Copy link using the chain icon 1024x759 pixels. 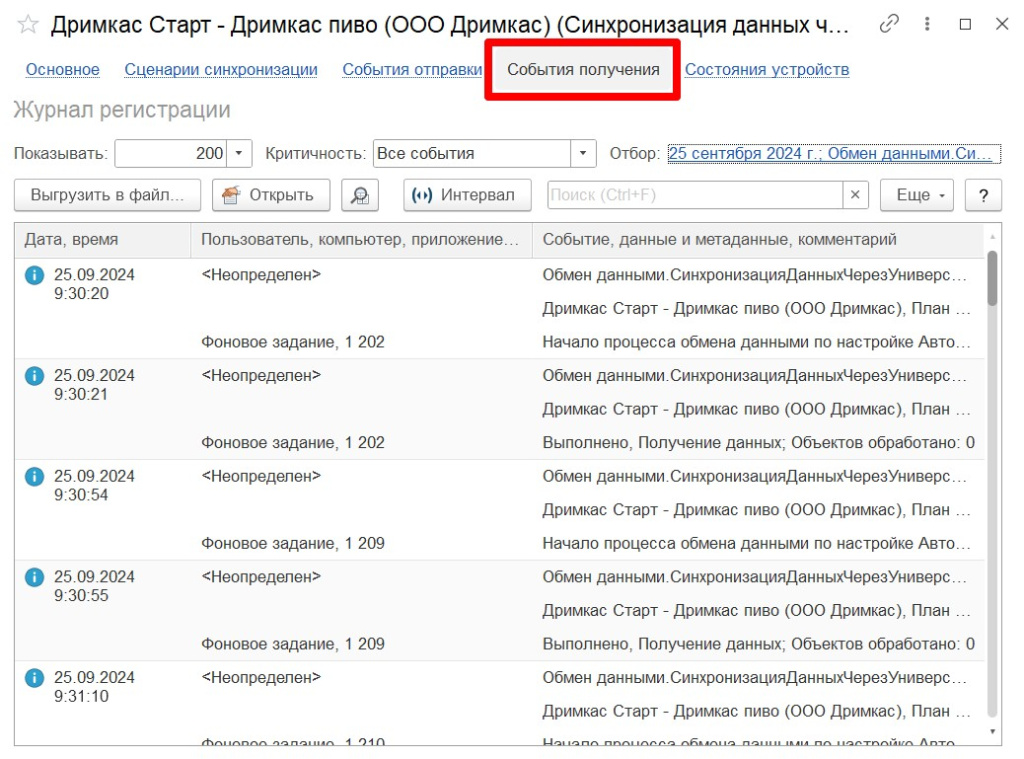(889, 25)
